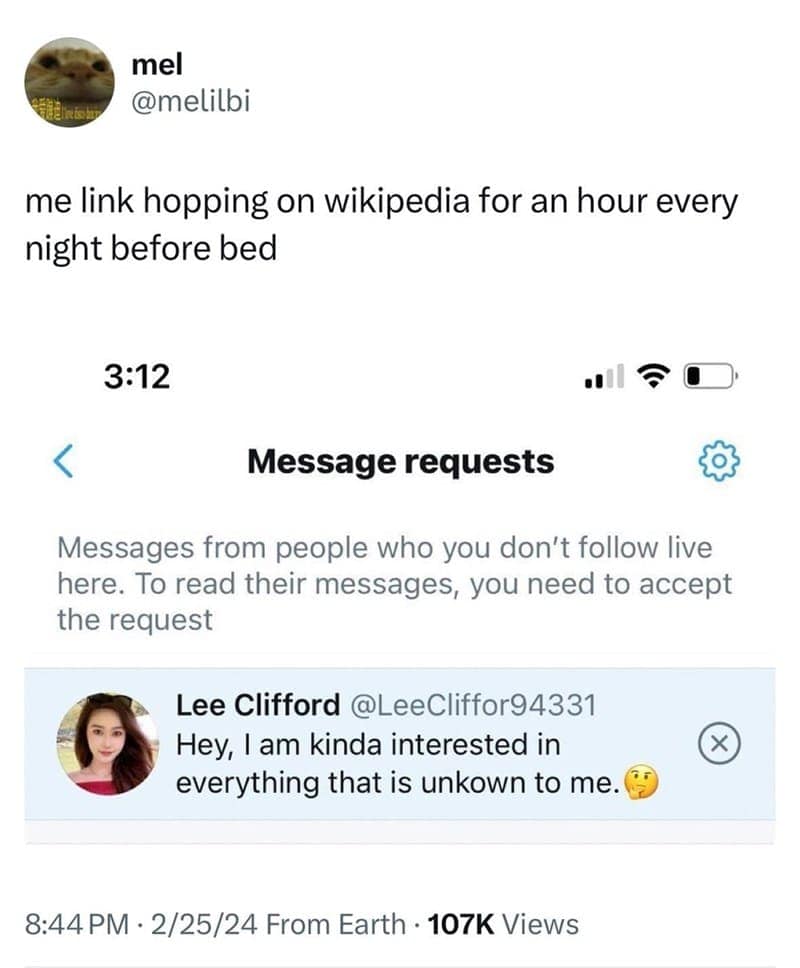Click the thinking face emoji

(x=641, y=784)
